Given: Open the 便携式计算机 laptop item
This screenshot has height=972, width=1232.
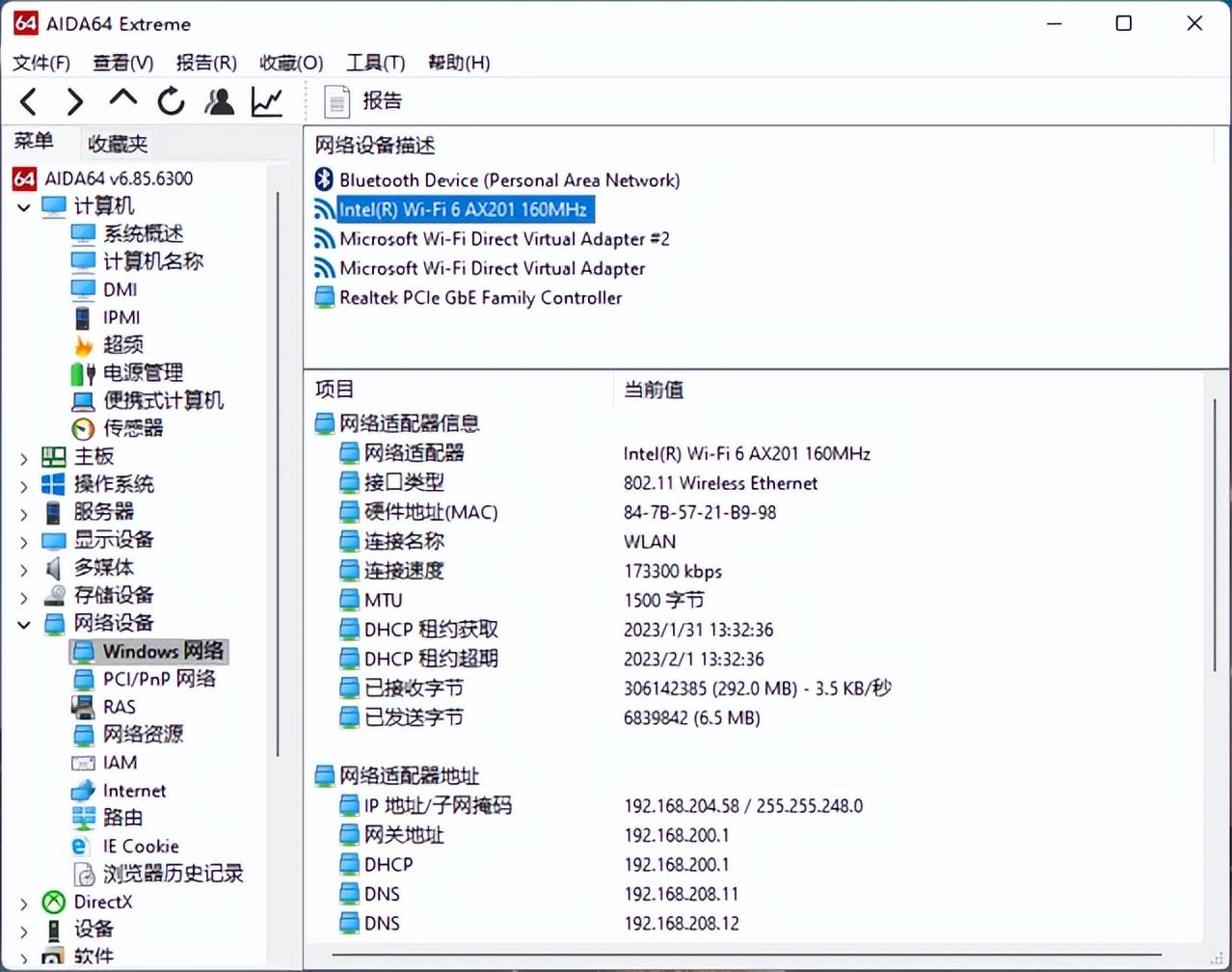Looking at the screenshot, I should pos(147,400).
